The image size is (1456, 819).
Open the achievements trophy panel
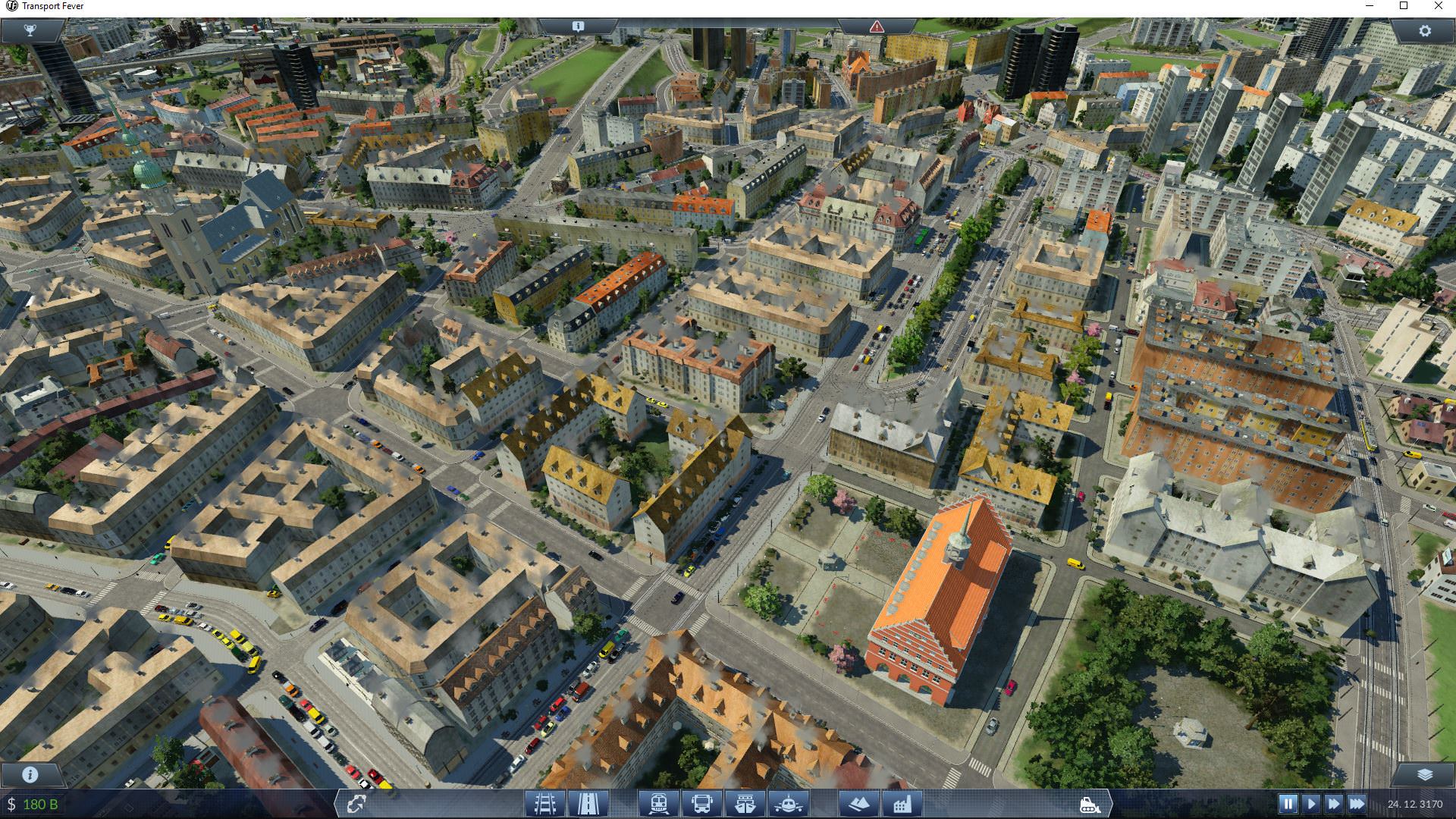tap(30, 30)
